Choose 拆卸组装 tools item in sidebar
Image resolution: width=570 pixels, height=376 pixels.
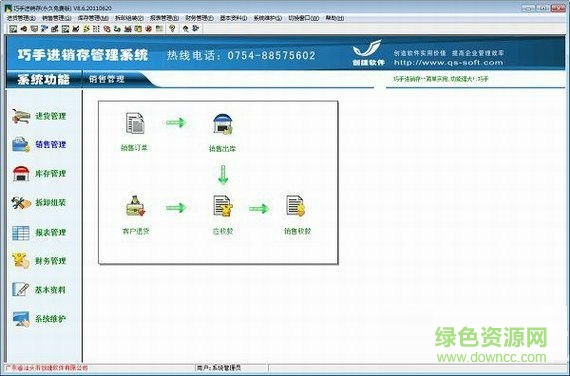(39, 203)
